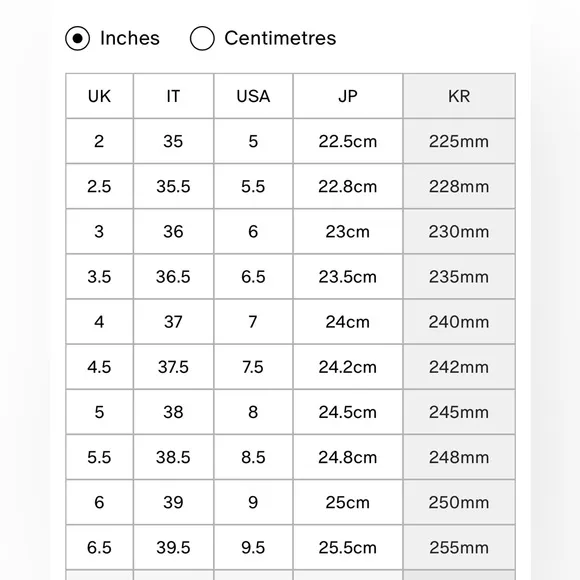Select USA size 9 cell
580x580 pixels.
point(253,502)
